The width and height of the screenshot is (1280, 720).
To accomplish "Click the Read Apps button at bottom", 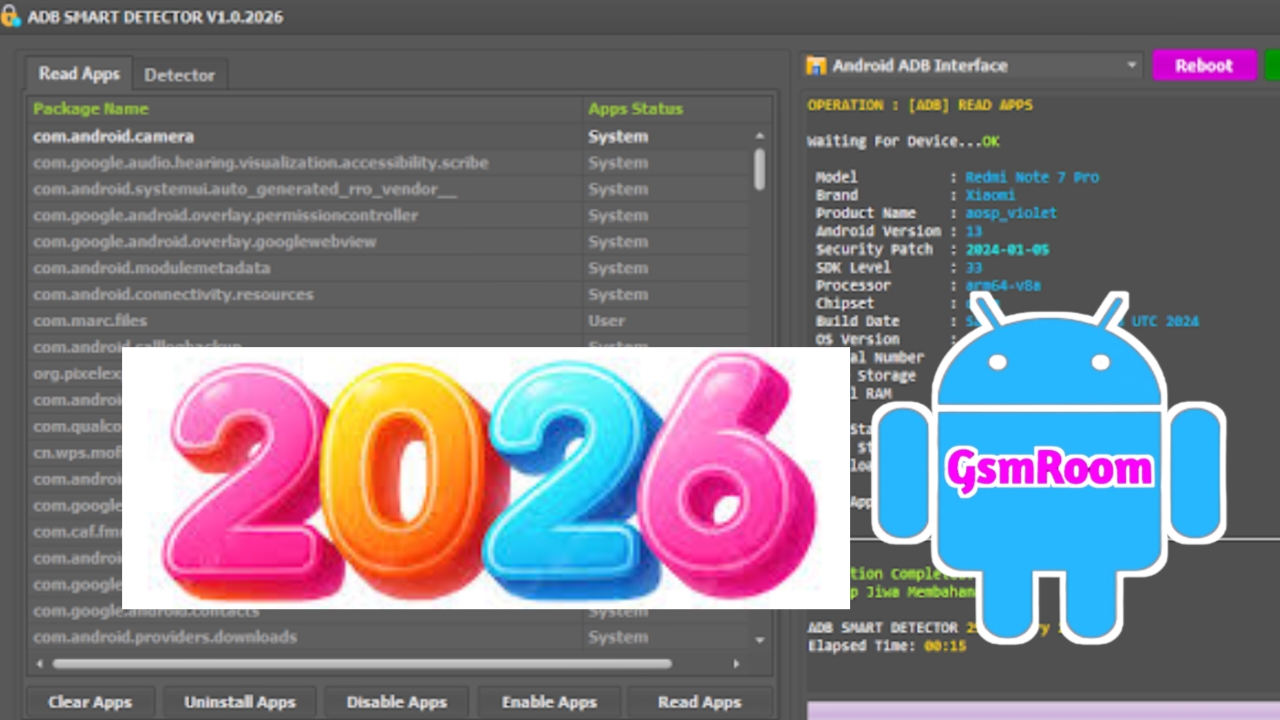I will coord(699,702).
